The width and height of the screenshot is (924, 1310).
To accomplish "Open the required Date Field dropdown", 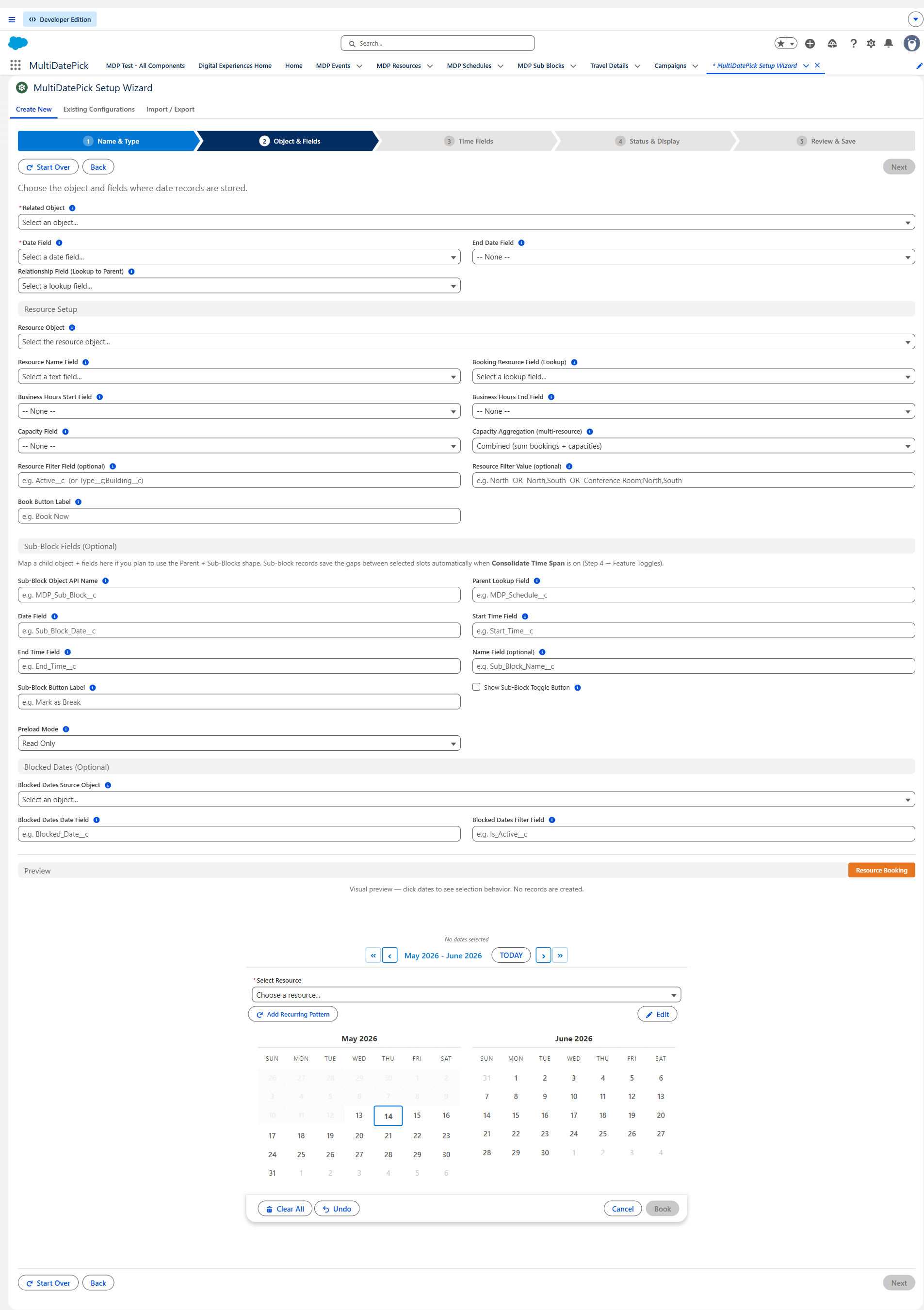I will click(239, 257).
